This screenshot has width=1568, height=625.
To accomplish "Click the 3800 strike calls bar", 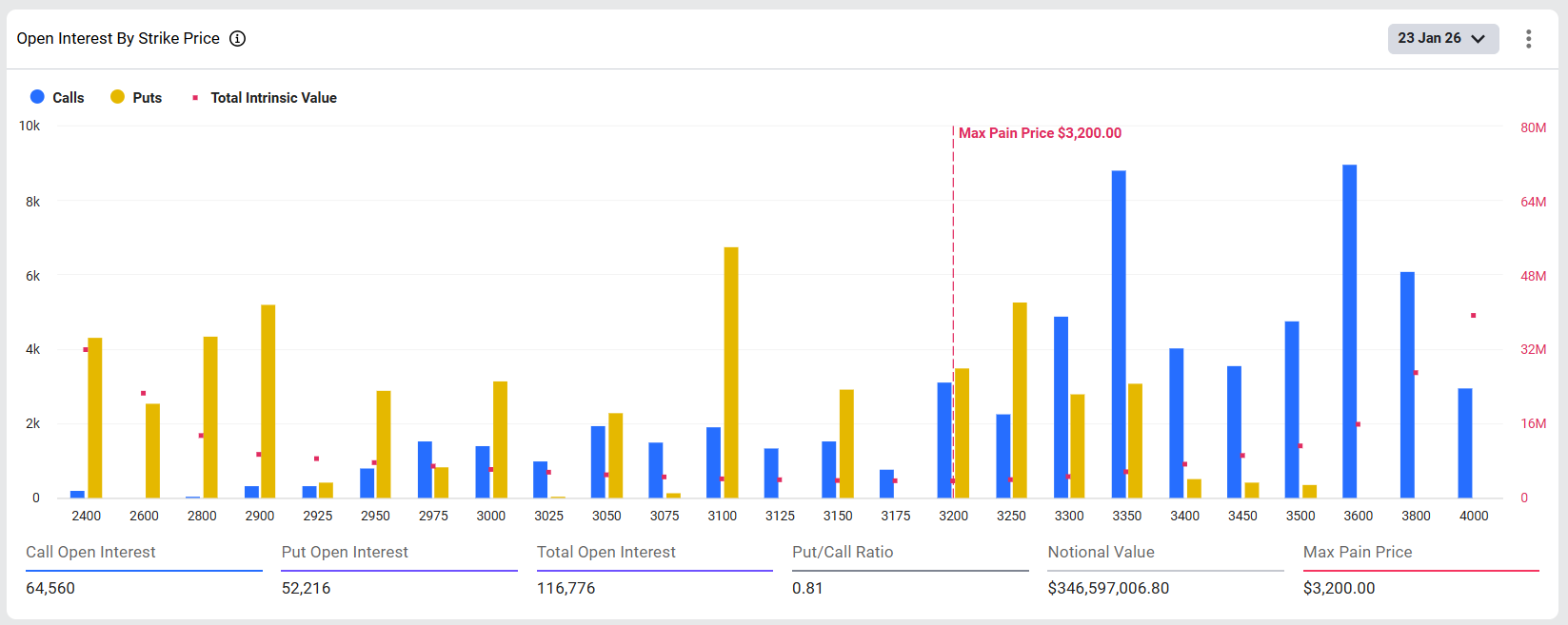I will point(1407,384).
